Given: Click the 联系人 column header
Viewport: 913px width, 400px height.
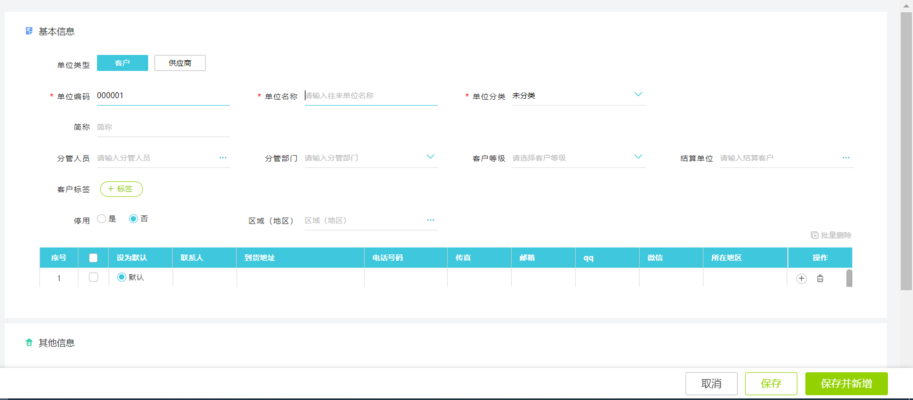Looking at the screenshot, I should [204, 257].
